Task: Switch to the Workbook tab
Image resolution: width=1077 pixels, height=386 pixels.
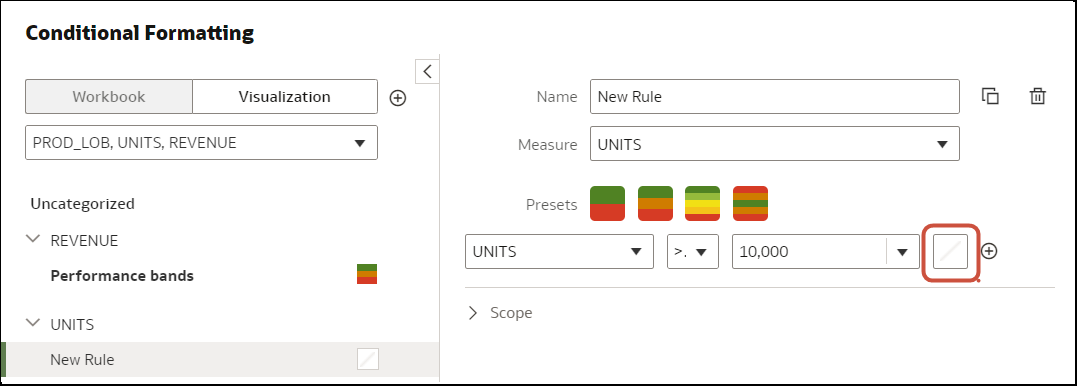Action: tap(109, 97)
